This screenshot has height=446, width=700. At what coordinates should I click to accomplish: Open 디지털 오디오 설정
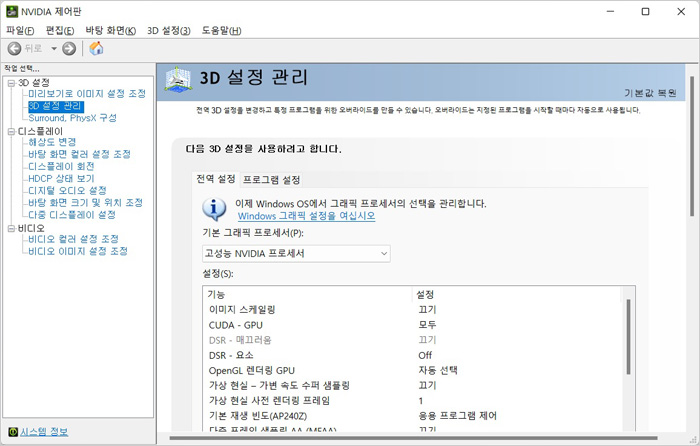(67, 191)
